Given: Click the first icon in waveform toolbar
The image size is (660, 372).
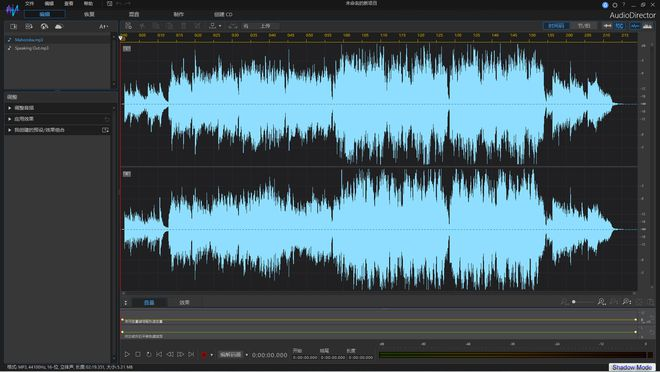Looking at the screenshot, I should click(x=128, y=26).
